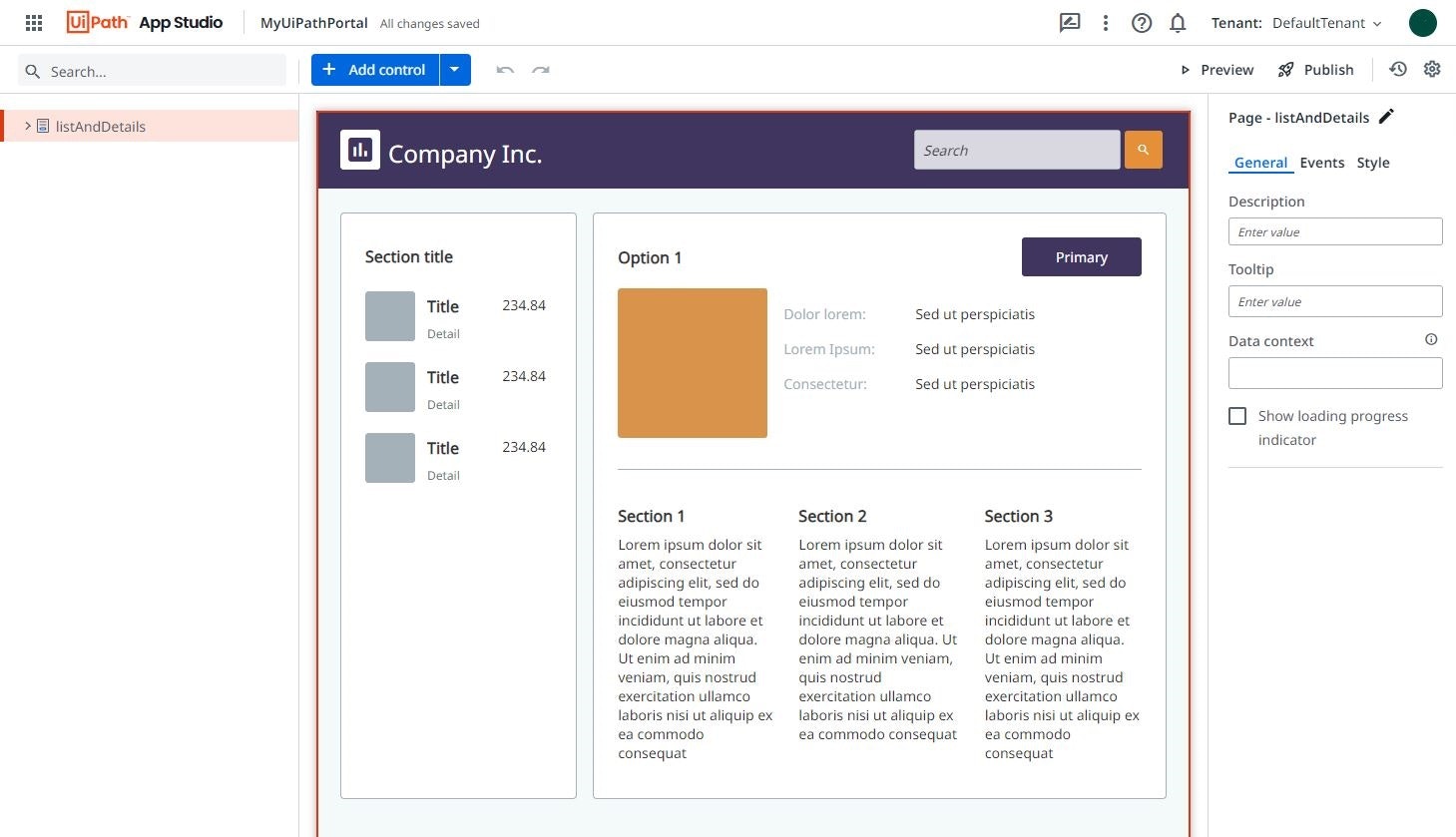Image resolution: width=1456 pixels, height=837 pixels.
Task: Click the orange image placeholder swatch
Action: 692,362
